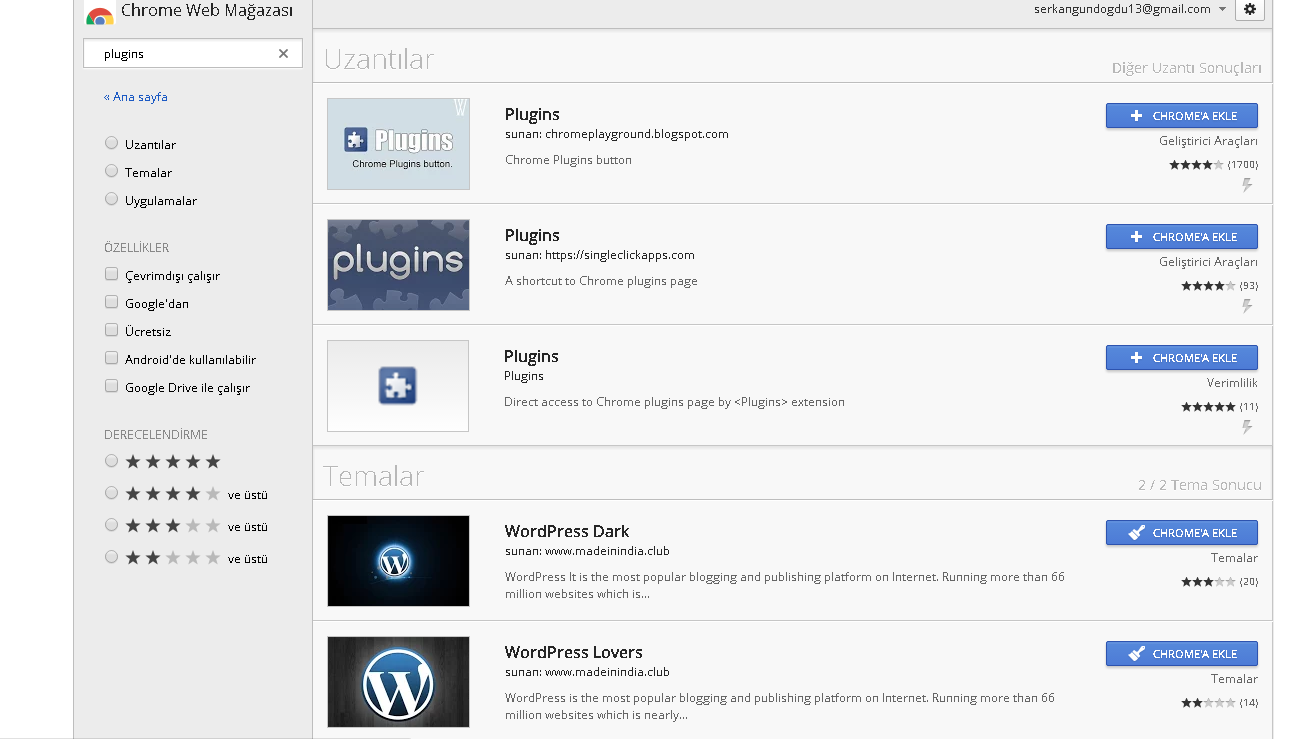This screenshot has height=739, width=1313.
Task: Add WordPress Lovers theme to Chrome
Action: tap(1181, 654)
